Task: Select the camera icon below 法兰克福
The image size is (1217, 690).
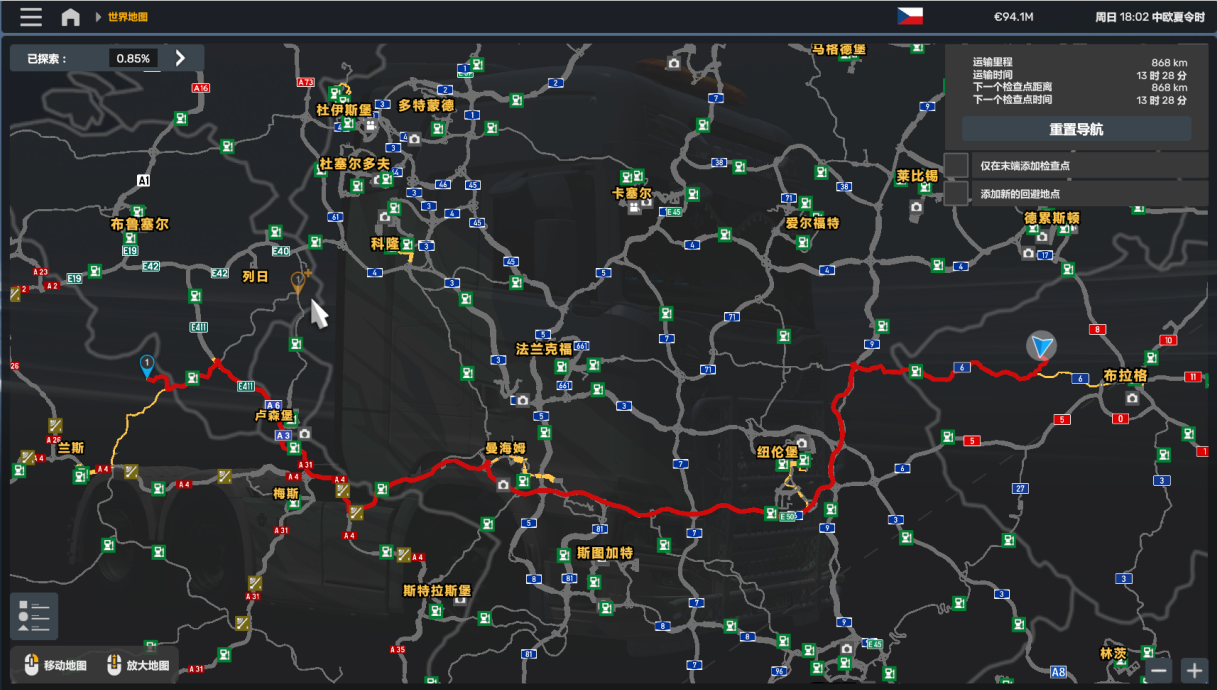Action: (521, 400)
